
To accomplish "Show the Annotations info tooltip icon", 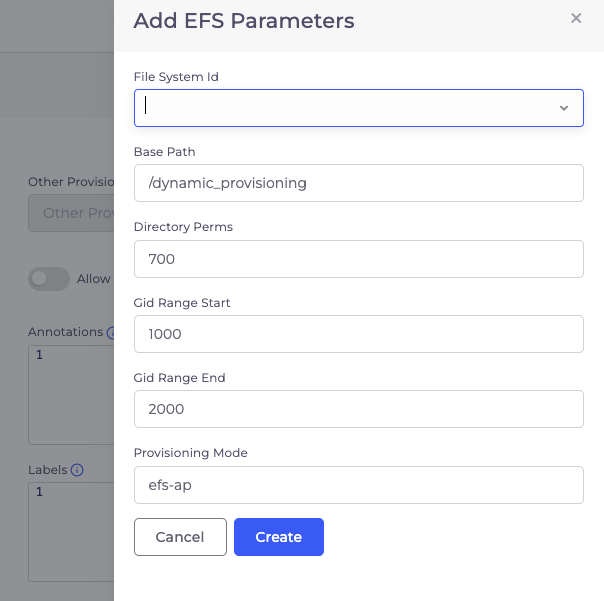I will [110, 332].
